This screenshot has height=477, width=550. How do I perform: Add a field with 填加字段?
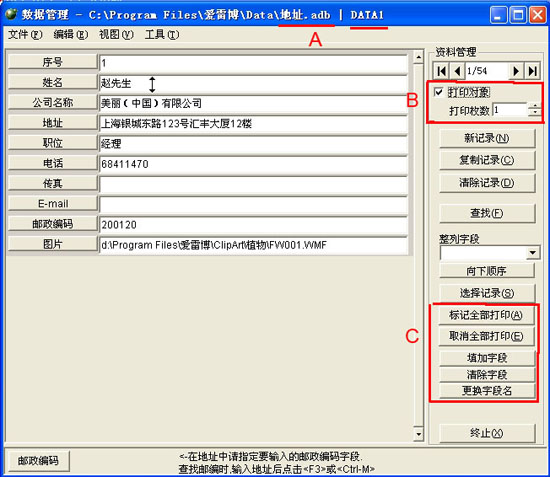coord(487,358)
